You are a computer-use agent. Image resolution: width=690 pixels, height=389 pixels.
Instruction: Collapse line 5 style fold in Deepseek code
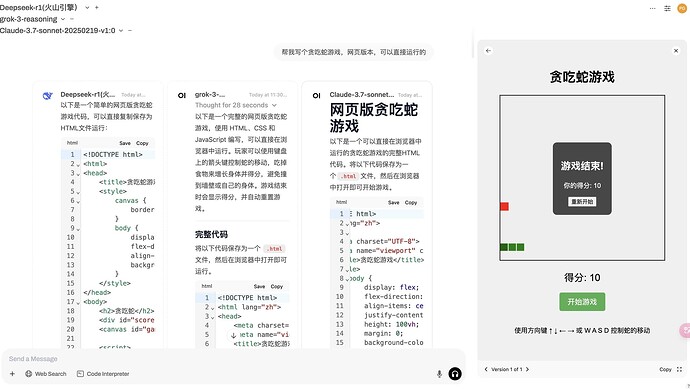coord(78,193)
